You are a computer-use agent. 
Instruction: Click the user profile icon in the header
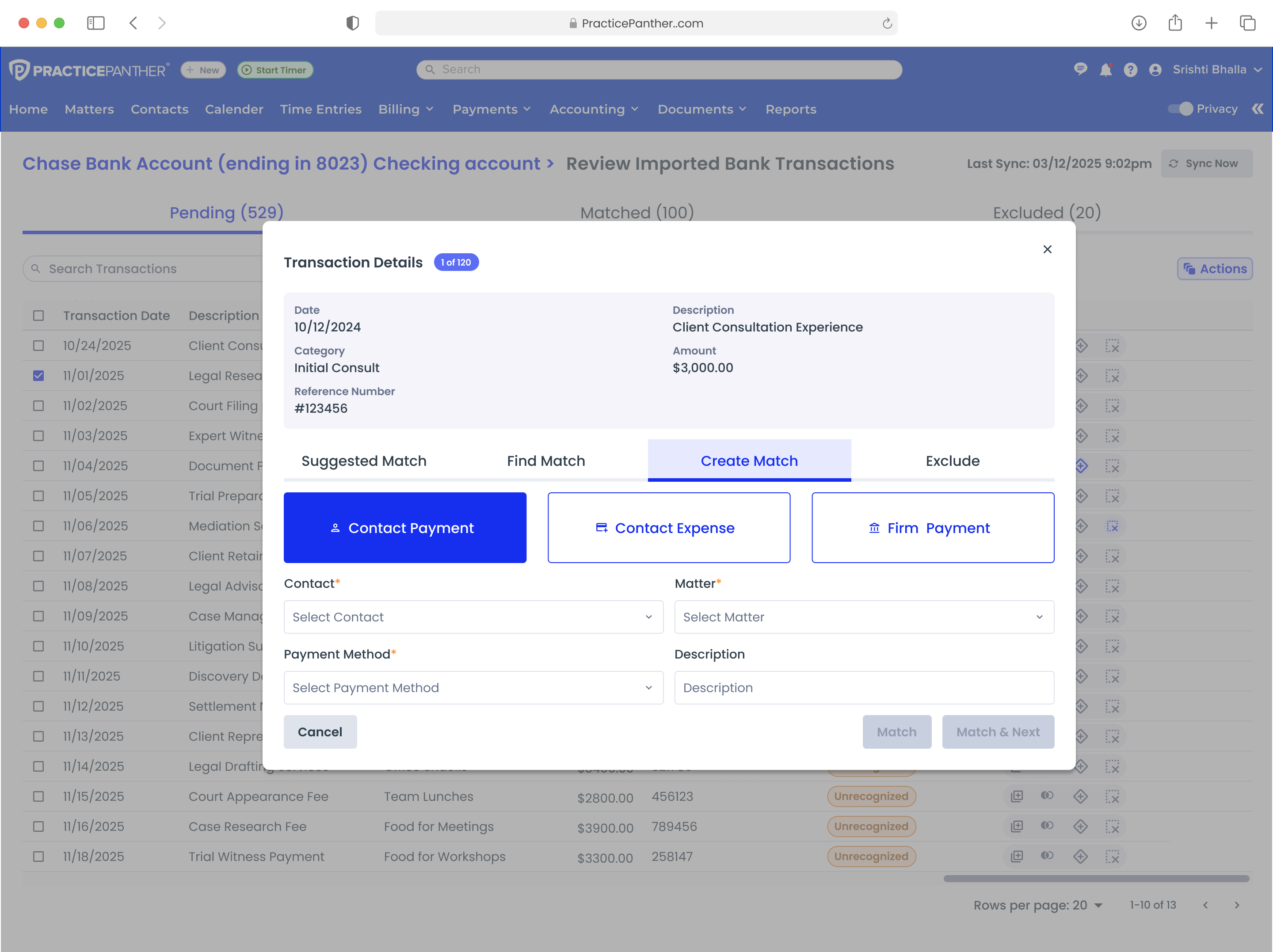1155,69
